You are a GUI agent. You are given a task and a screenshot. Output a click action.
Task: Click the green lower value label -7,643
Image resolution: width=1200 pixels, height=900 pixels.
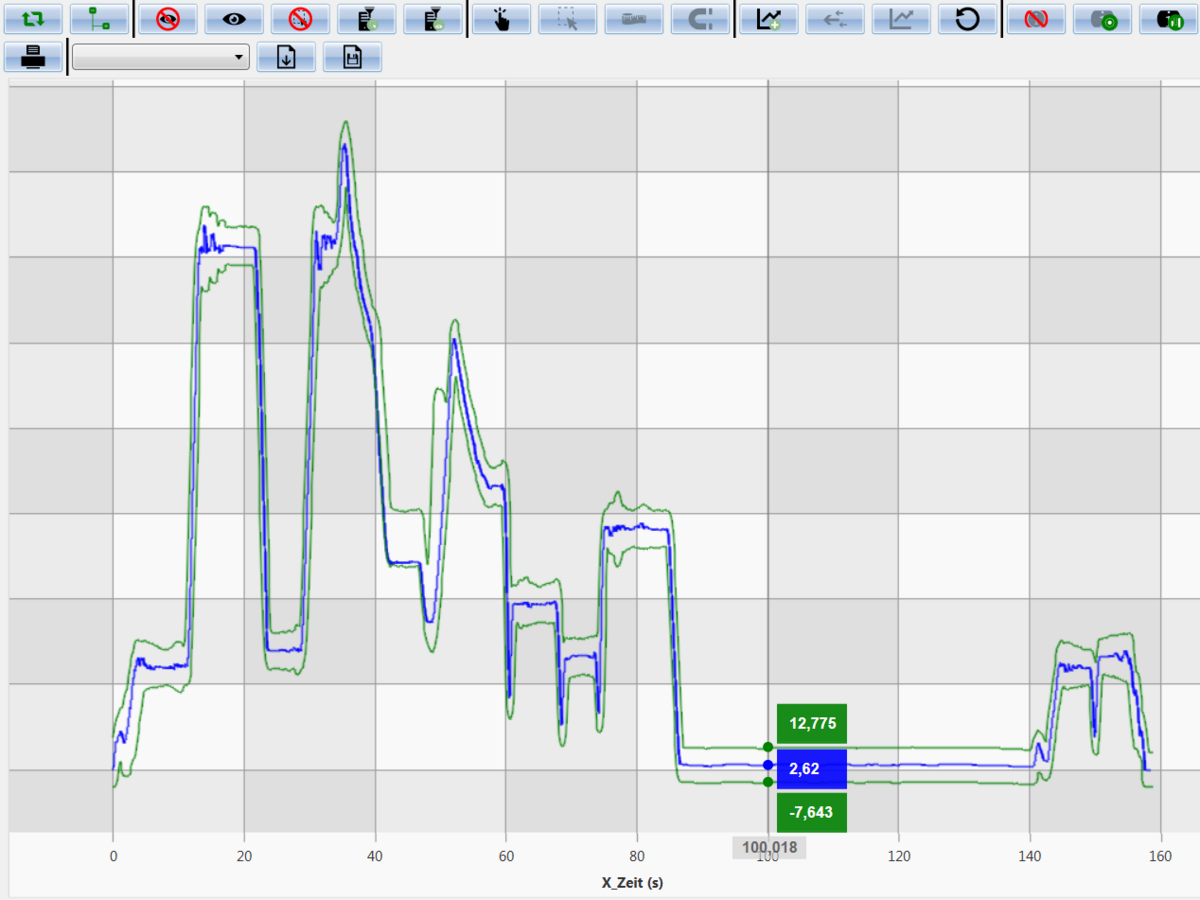(x=812, y=813)
